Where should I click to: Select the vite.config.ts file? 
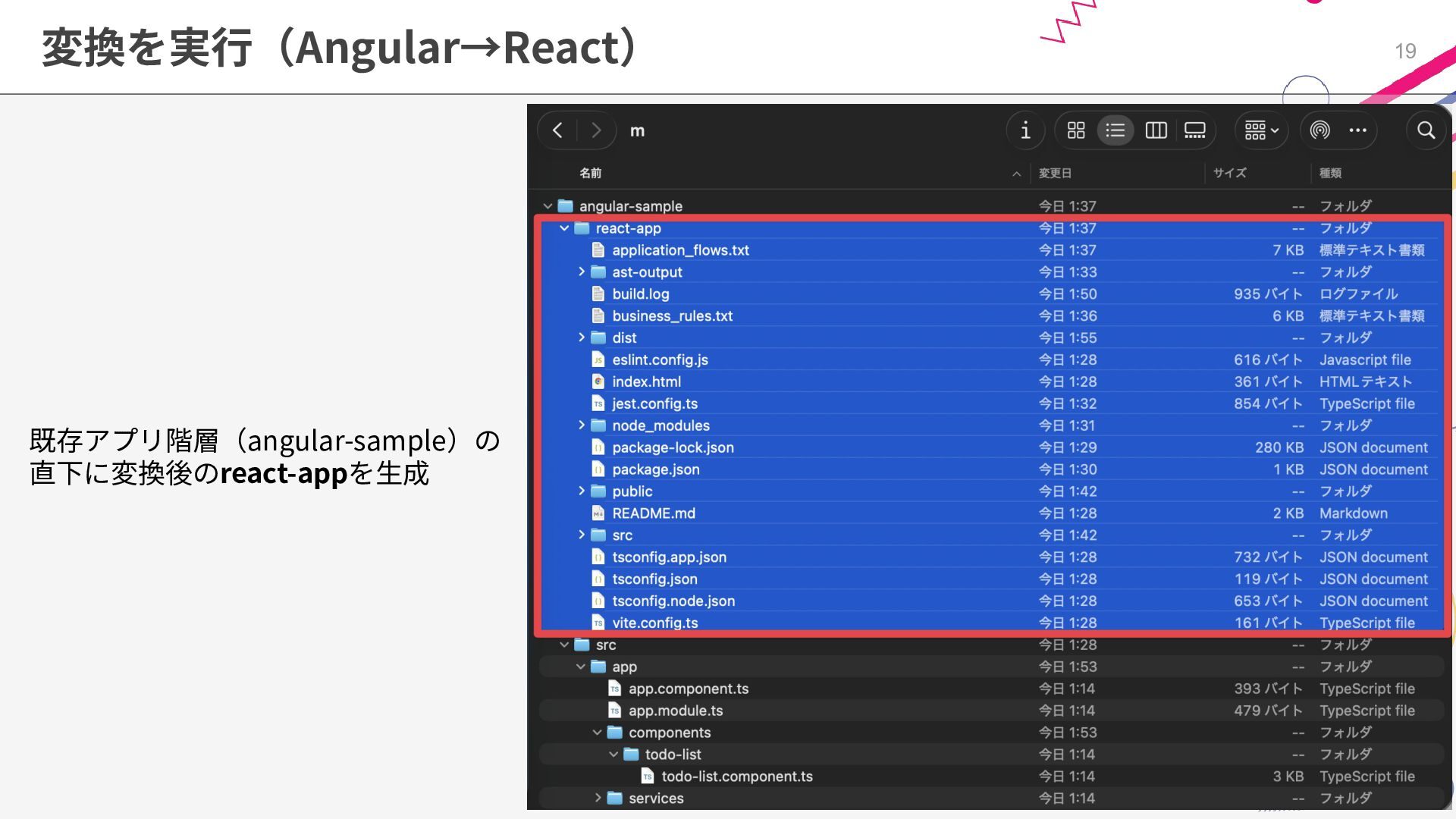pyautogui.click(x=655, y=623)
